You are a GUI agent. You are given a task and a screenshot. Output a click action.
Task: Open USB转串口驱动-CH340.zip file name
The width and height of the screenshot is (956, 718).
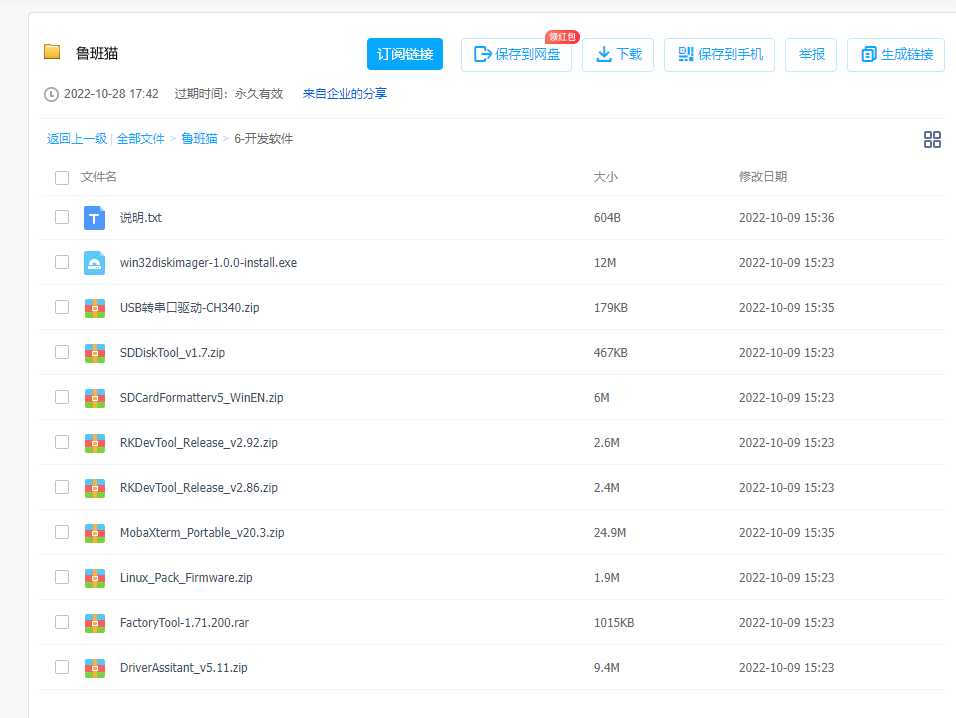point(190,308)
